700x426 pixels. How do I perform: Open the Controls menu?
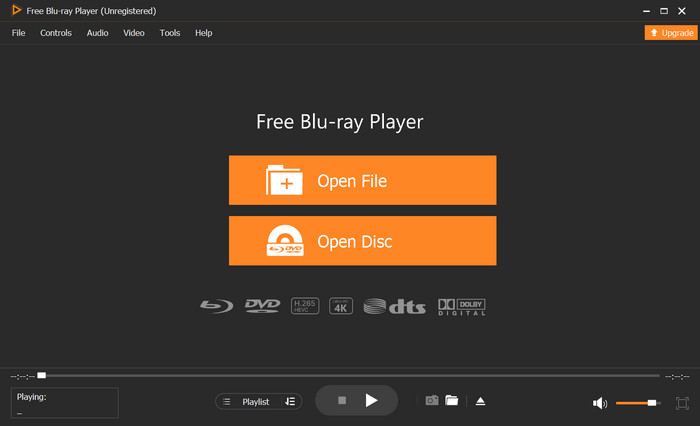[x=56, y=33]
